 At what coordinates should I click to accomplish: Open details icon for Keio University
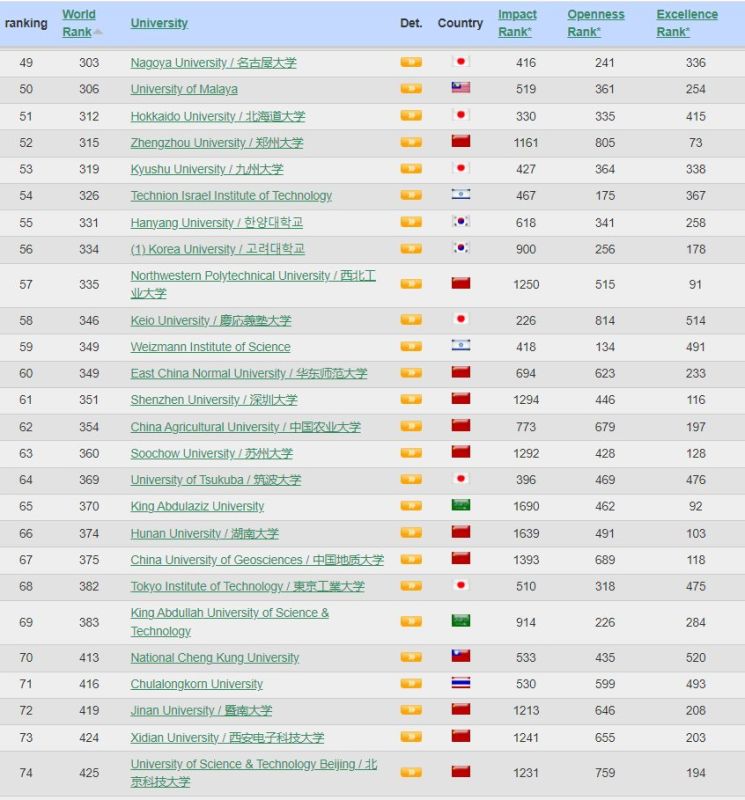(411, 320)
